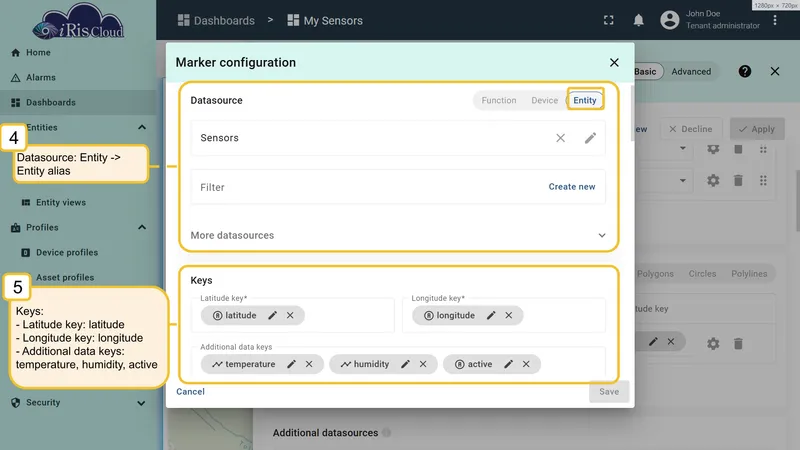Edit the latitude key
Image resolution: width=800 pixels, height=450 pixels.
click(x=272, y=315)
